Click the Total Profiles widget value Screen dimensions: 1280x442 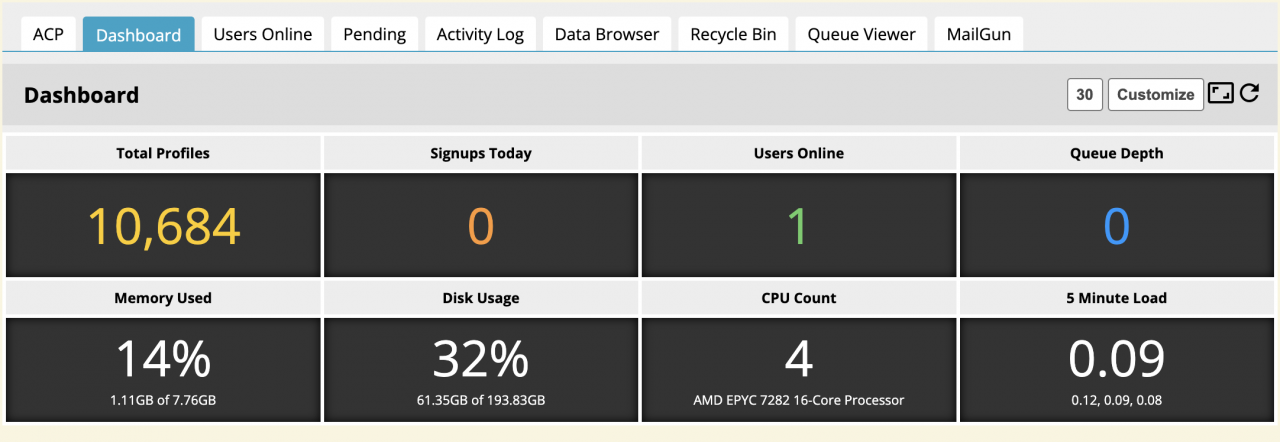point(163,225)
